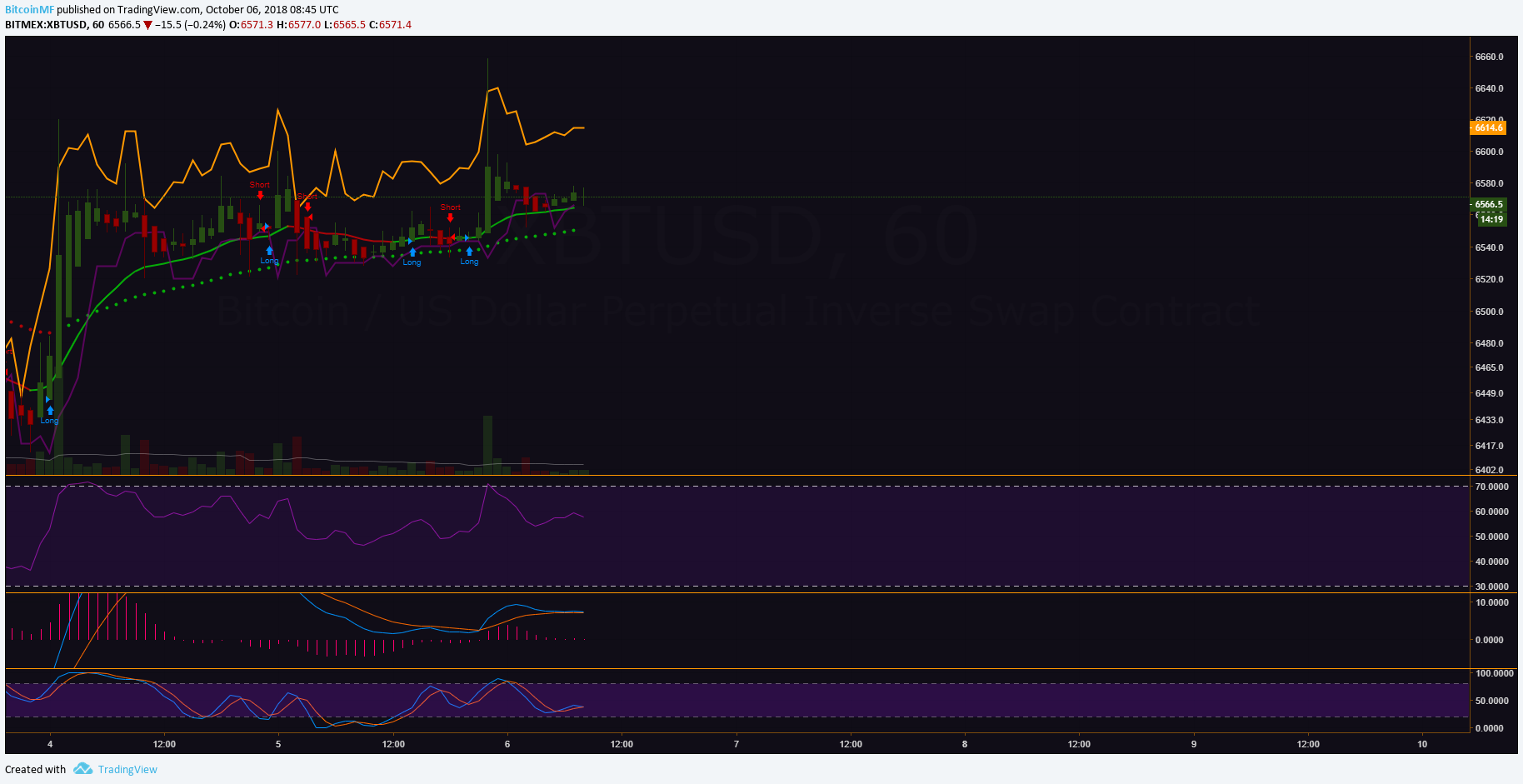The height and width of the screenshot is (784, 1523).
Task: Click the date 6 time axis label
Action: point(507,744)
